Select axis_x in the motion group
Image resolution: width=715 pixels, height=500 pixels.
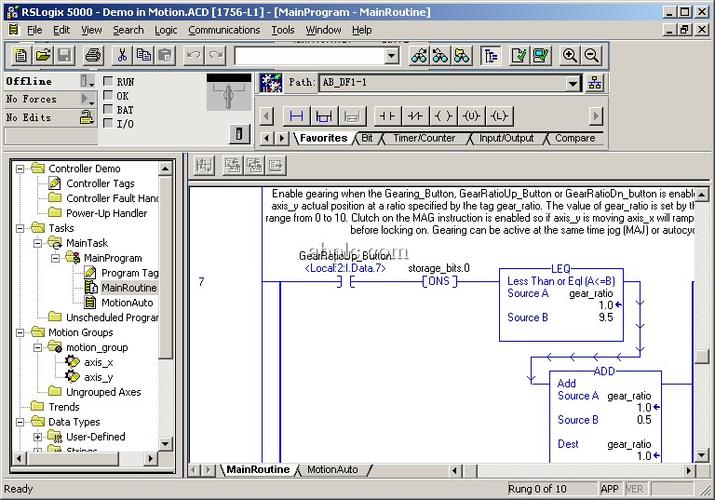coord(98,363)
